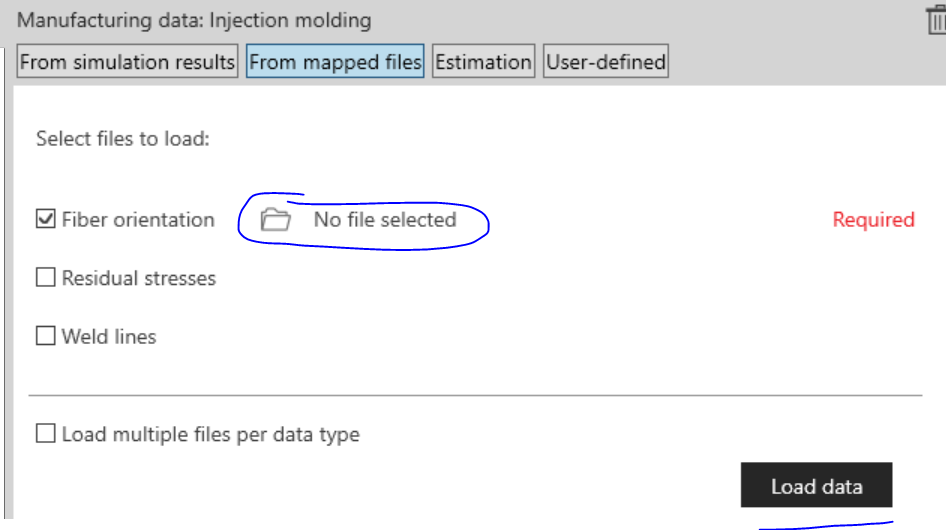The image size is (946, 530).
Task: Select the From mapped files tab
Action: pos(335,61)
